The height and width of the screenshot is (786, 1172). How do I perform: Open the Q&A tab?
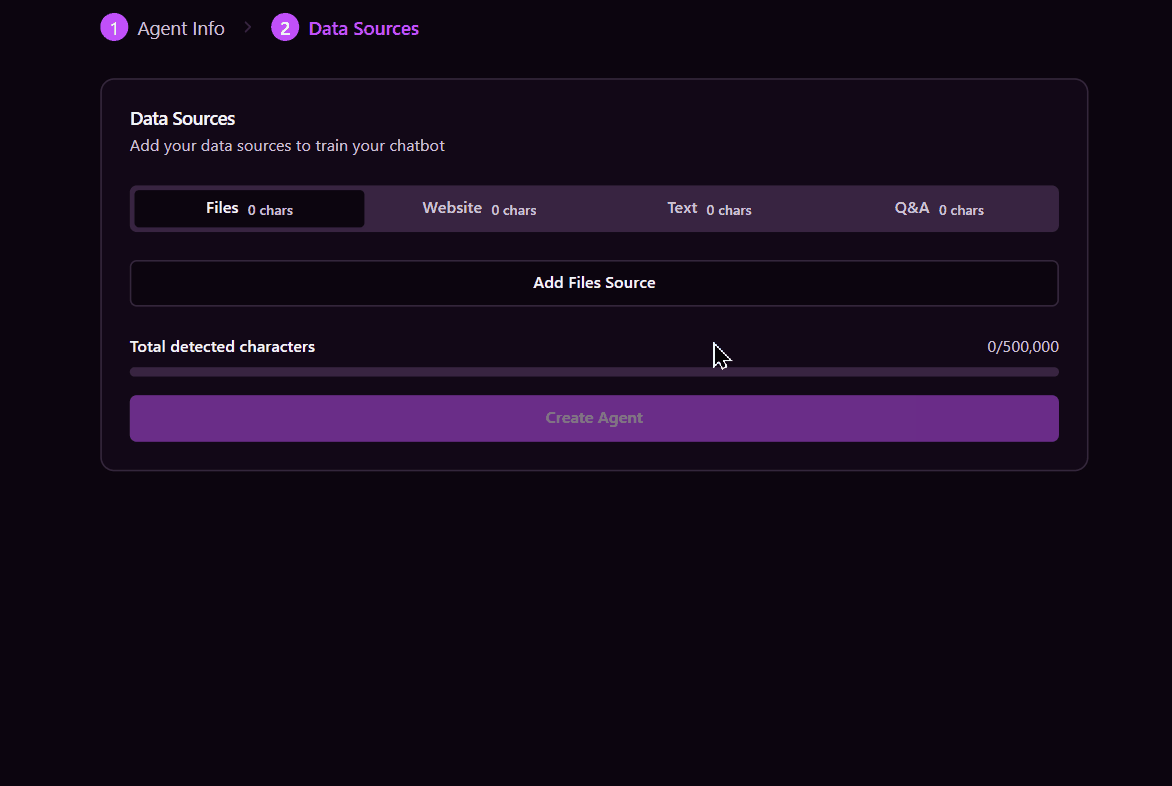tap(940, 208)
